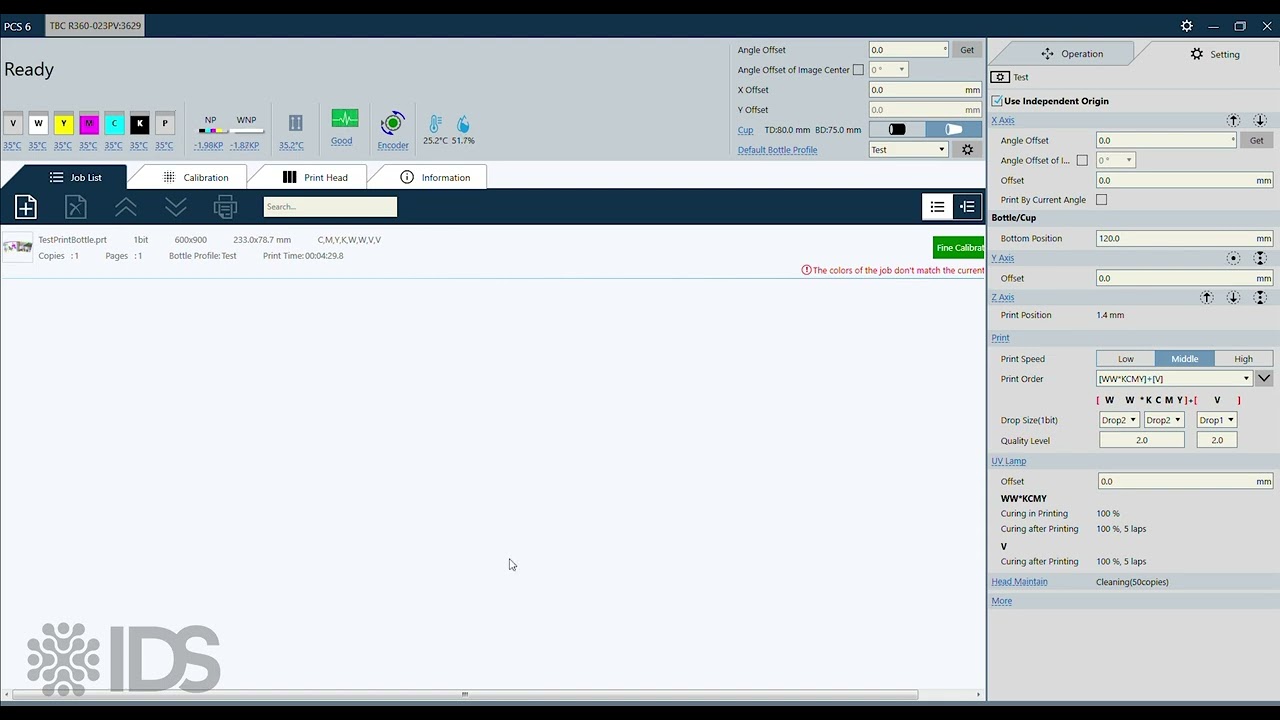Toggle Use Independent Origin checkbox
Viewport: 1280px width, 720px height.
tap(997, 101)
